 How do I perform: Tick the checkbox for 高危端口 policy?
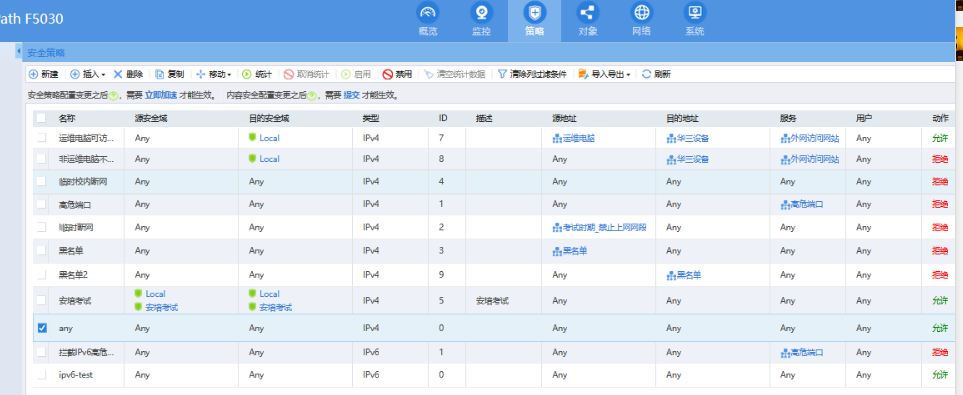[42, 203]
